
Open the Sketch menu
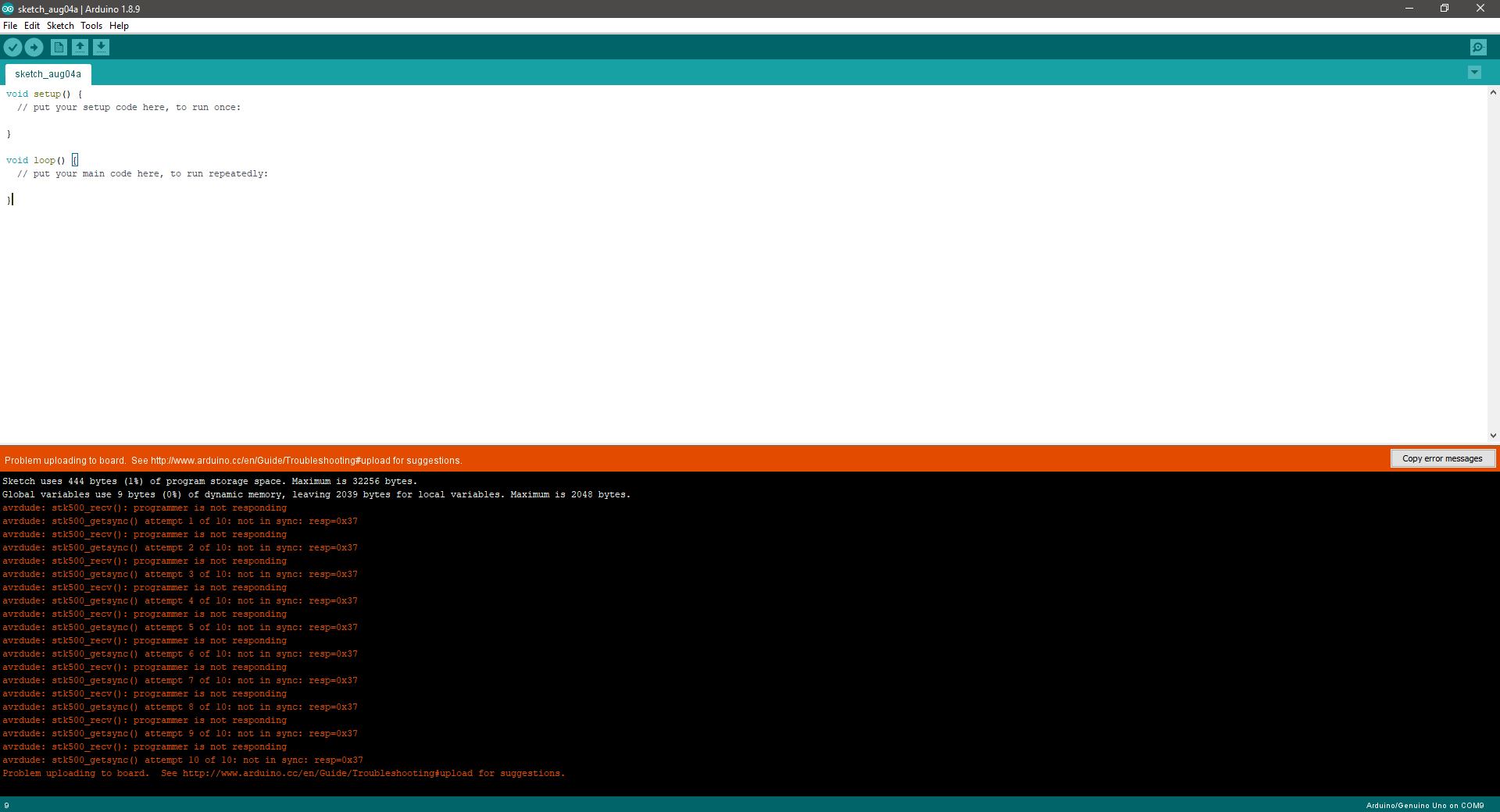(60, 26)
